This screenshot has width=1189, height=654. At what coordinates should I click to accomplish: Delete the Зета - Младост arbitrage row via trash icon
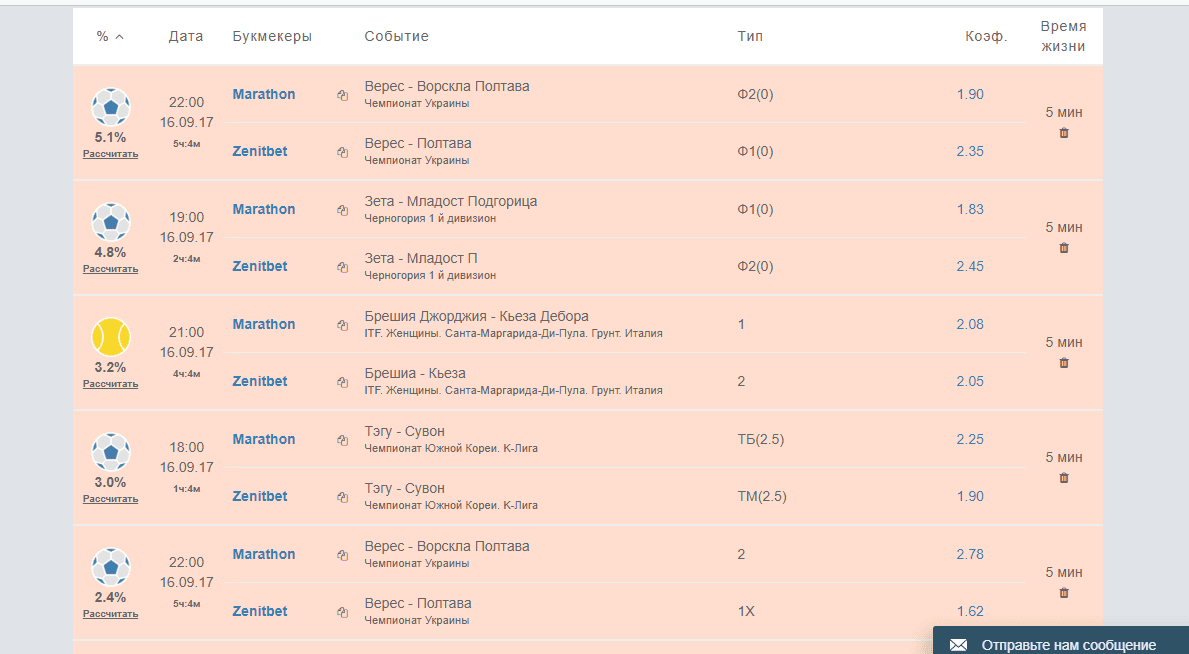(x=1064, y=248)
